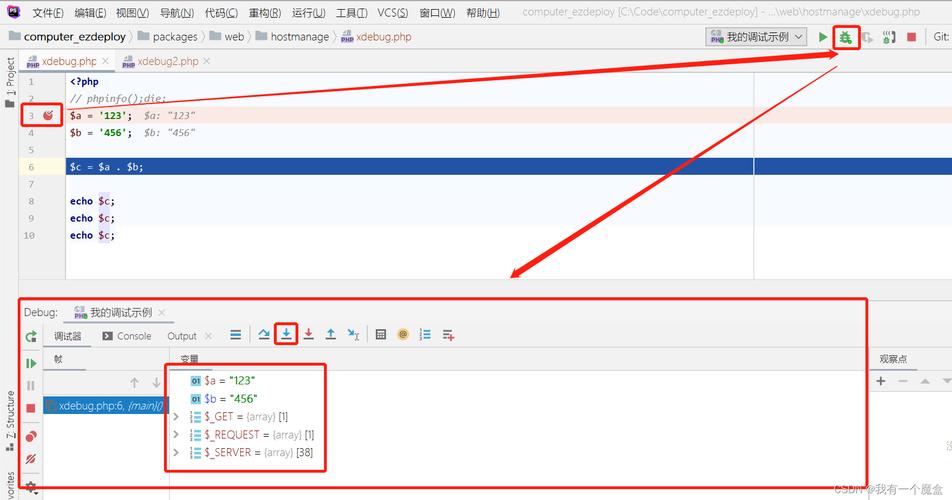952x500 pixels.
Task: Open the 文件(F) File menu
Action: [48, 13]
